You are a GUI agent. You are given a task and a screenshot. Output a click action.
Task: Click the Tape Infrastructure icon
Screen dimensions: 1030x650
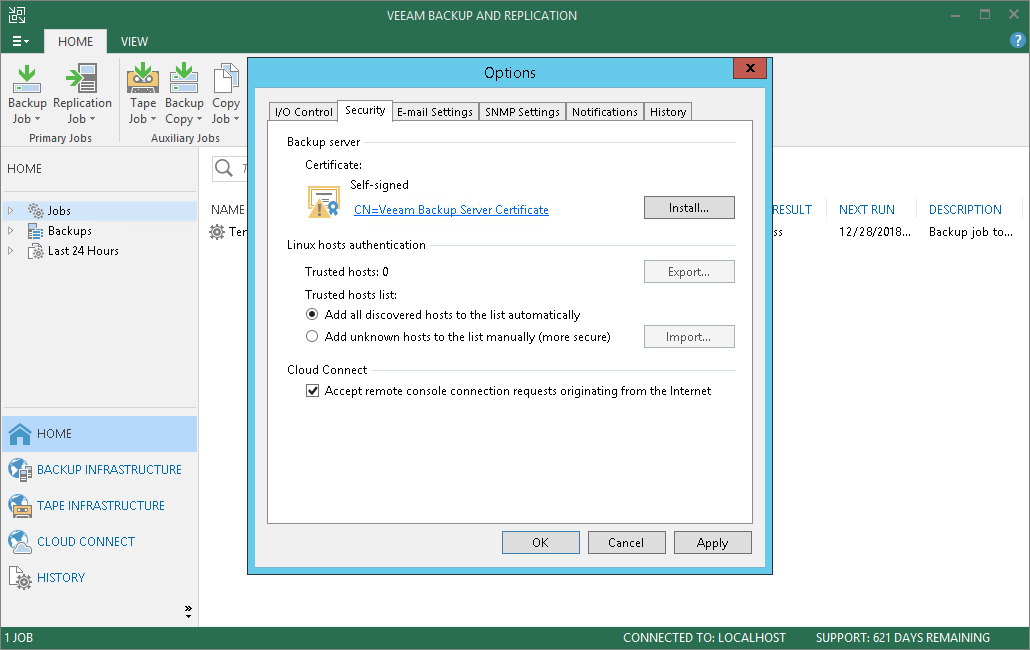coord(20,506)
